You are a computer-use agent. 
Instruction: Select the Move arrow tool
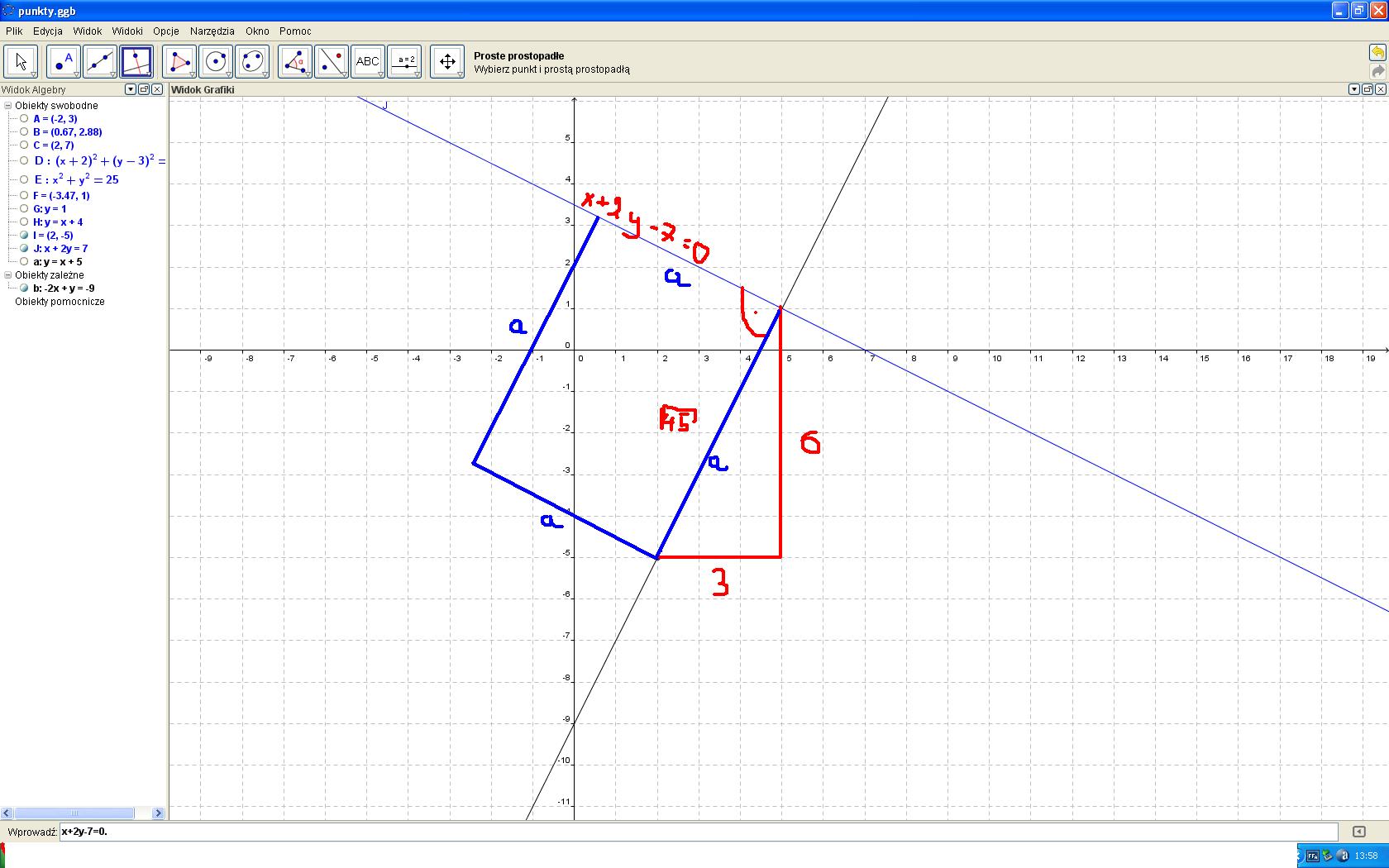pyautogui.click(x=21, y=62)
